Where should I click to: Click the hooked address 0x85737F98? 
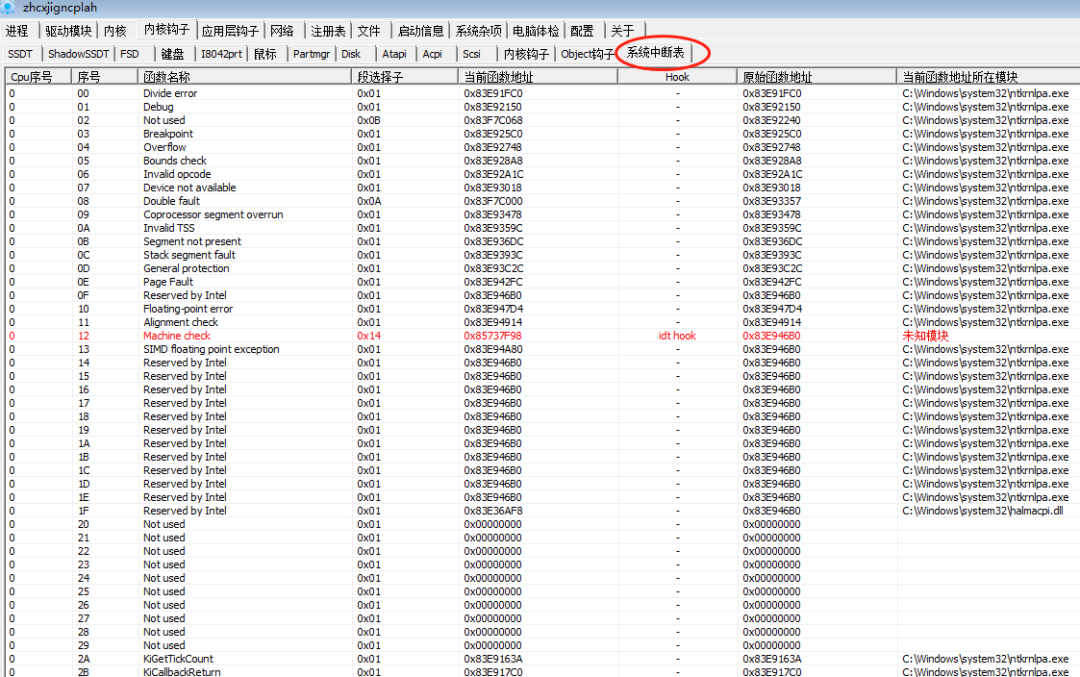492,336
